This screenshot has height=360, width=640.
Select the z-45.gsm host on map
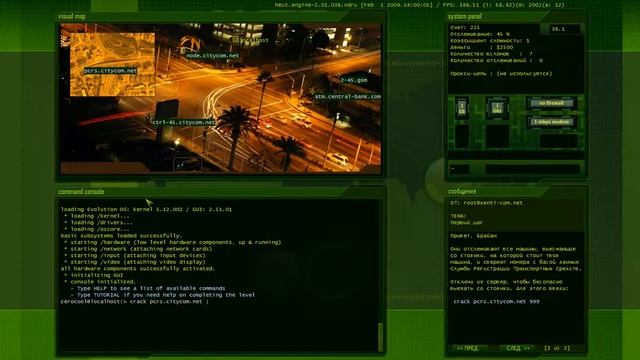point(354,80)
